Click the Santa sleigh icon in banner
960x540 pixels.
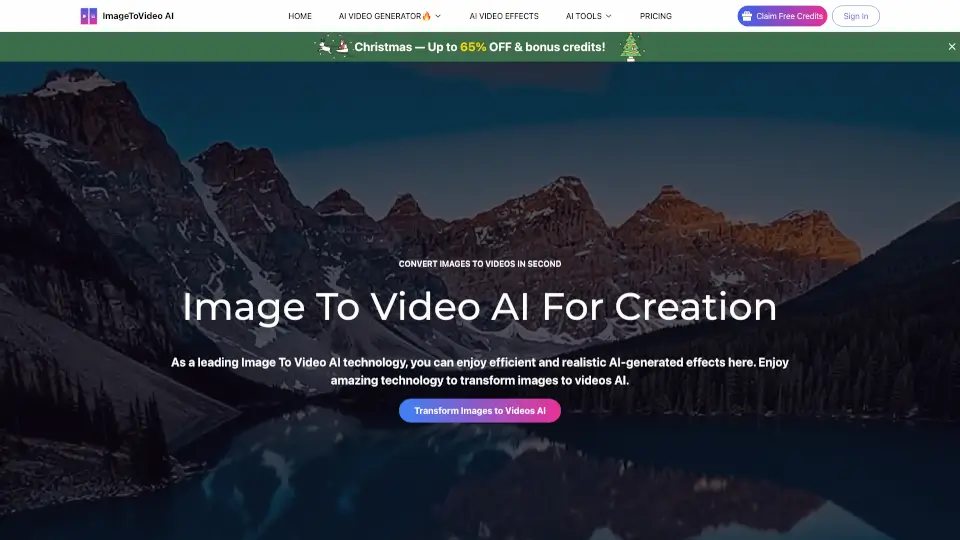(342, 47)
